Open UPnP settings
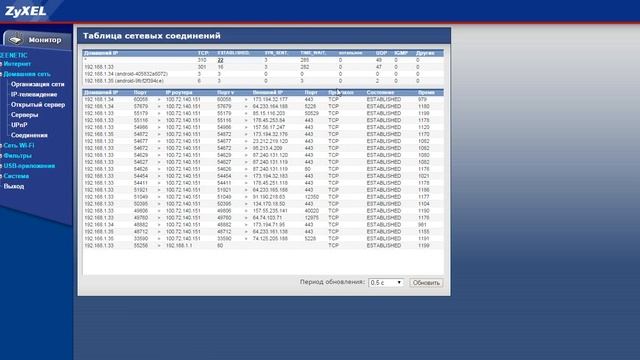The image size is (640, 360). click(19, 125)
